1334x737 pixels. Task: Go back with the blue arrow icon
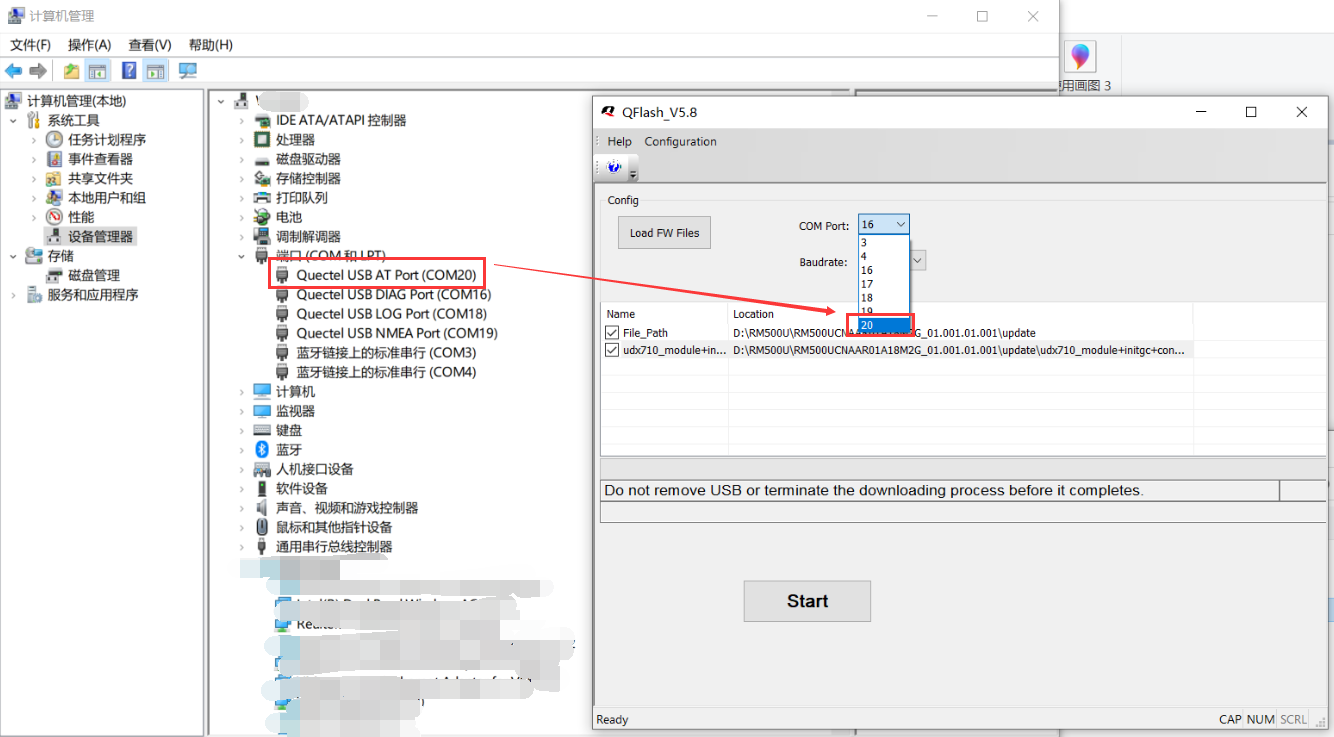(x=14, y=71)
